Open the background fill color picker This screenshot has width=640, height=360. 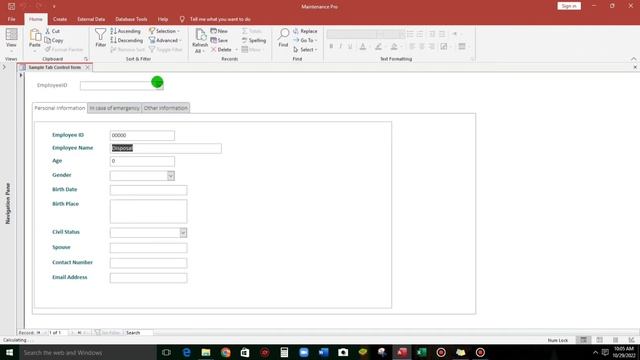pos(394,47)
